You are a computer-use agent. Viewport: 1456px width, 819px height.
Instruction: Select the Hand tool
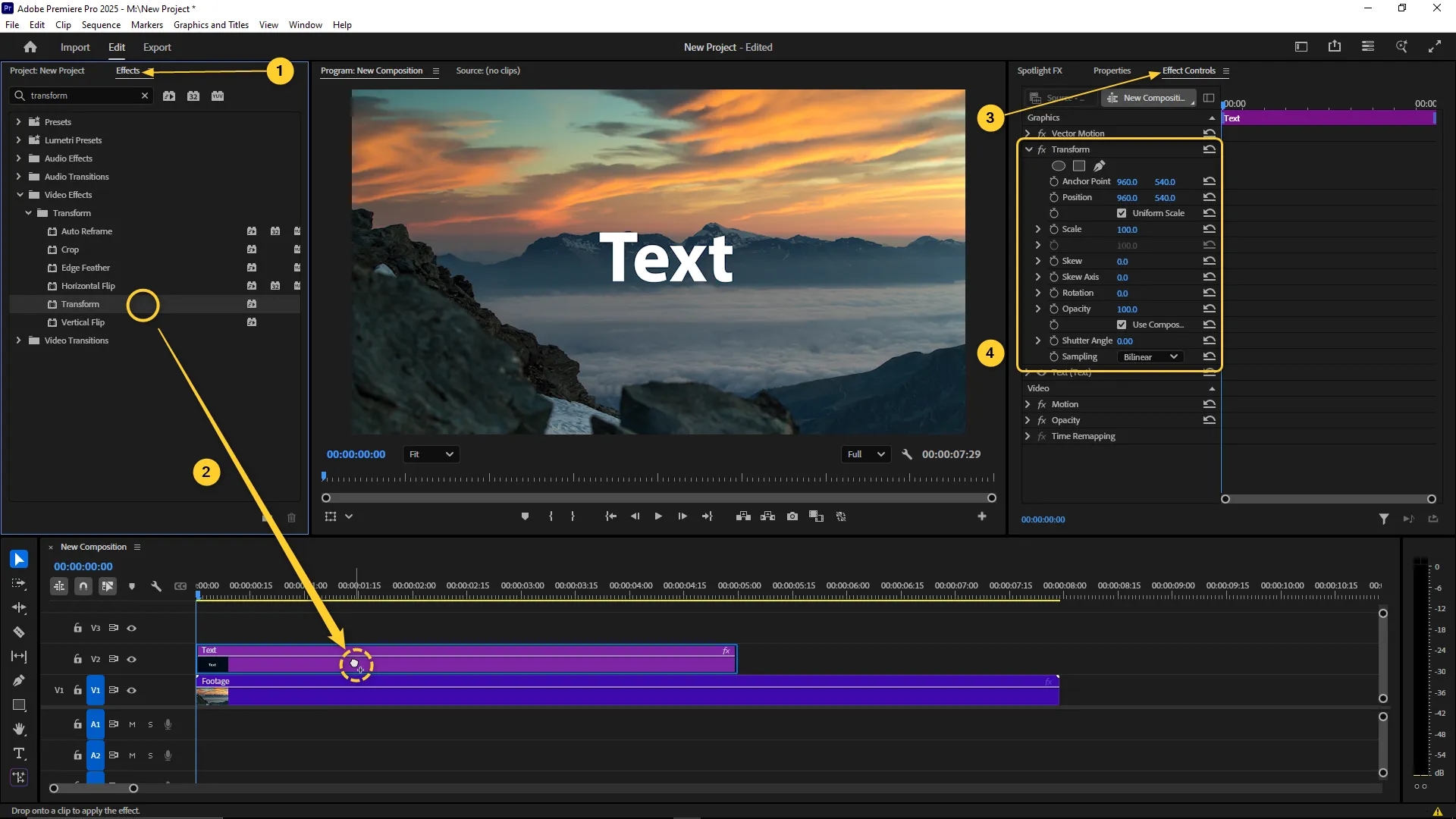point(19,730)
